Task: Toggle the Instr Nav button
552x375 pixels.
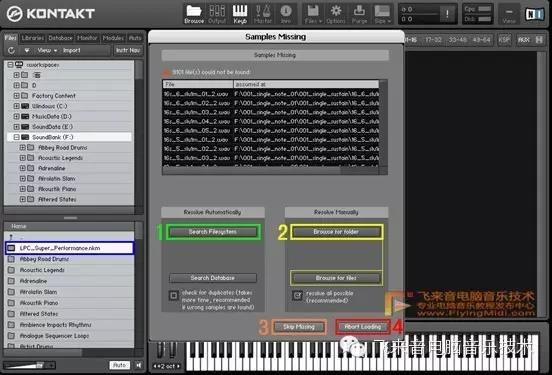Action: tap(128, 50)
